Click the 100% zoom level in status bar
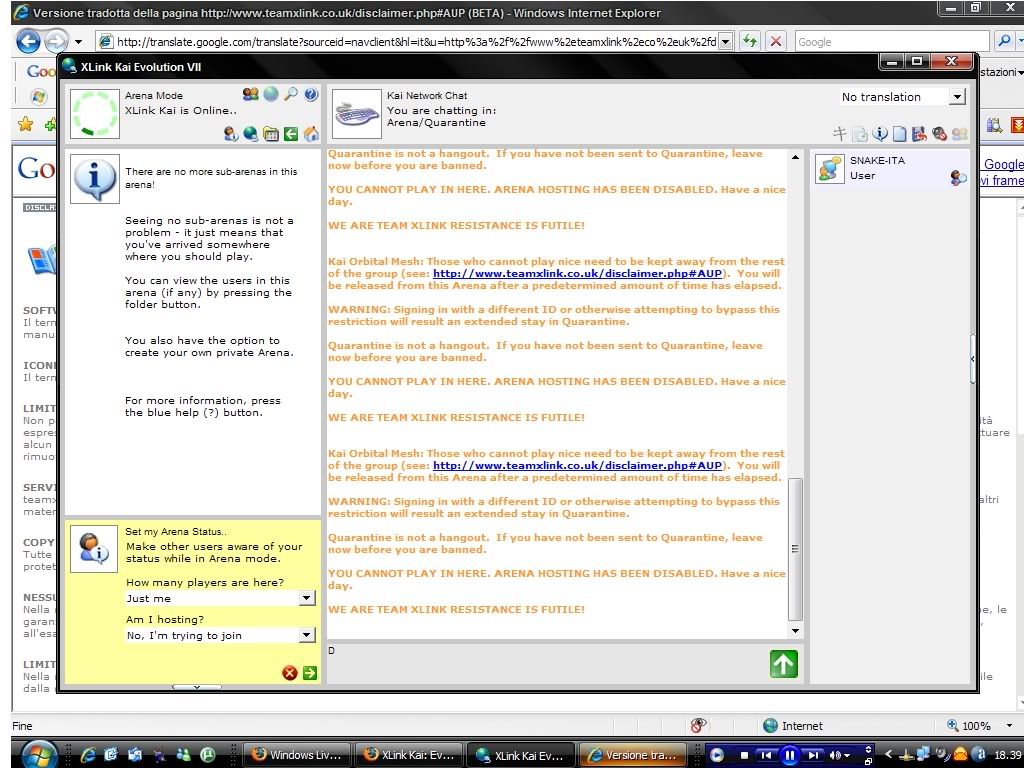This screenshot has width=1024, height=768. (969, 726)
